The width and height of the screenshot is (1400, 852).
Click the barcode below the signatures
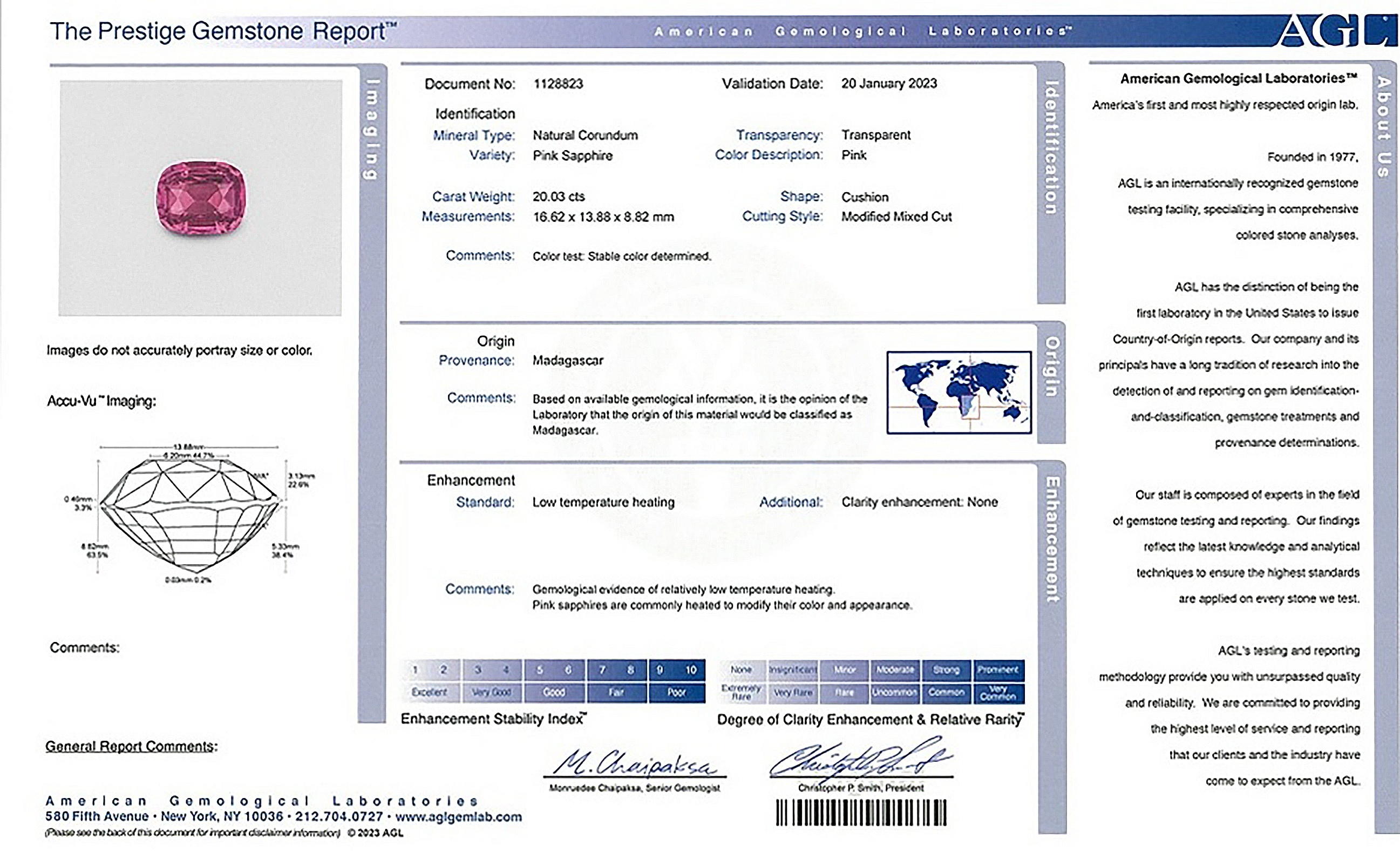click(861, 812)
